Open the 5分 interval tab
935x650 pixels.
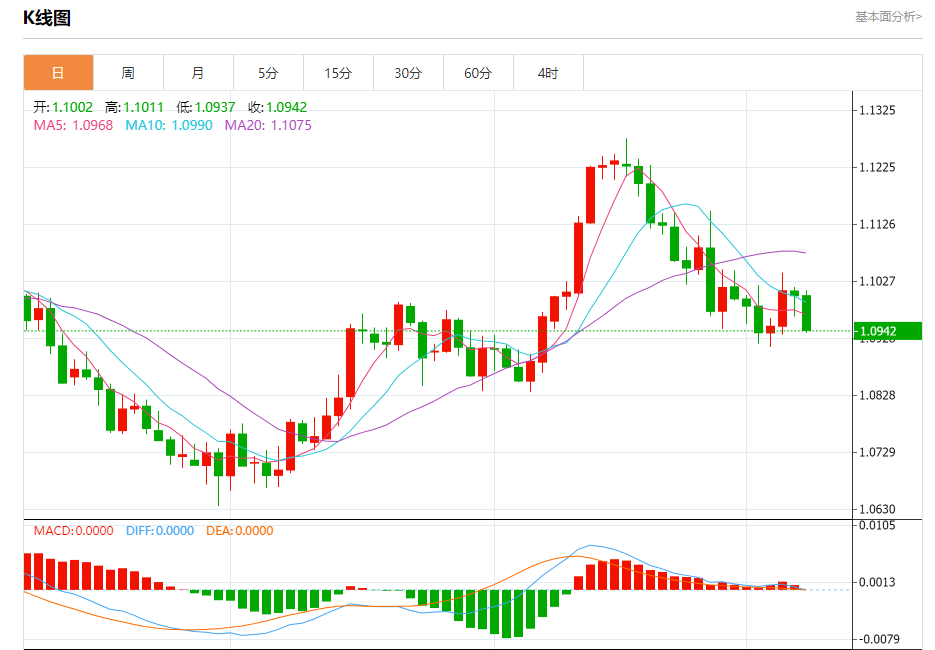coord(268,73)
